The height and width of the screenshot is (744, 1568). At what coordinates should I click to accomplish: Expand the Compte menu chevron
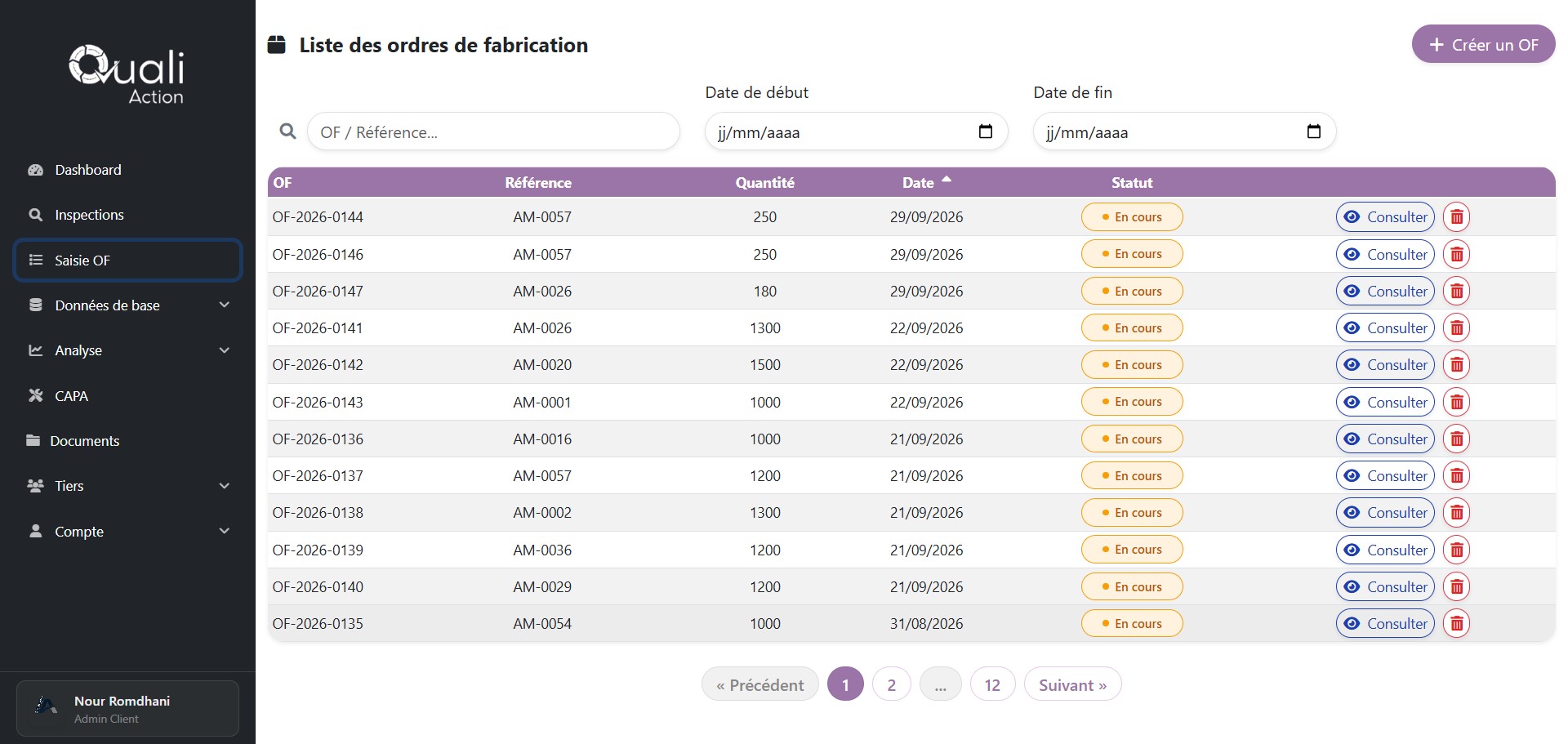(225, 531)
